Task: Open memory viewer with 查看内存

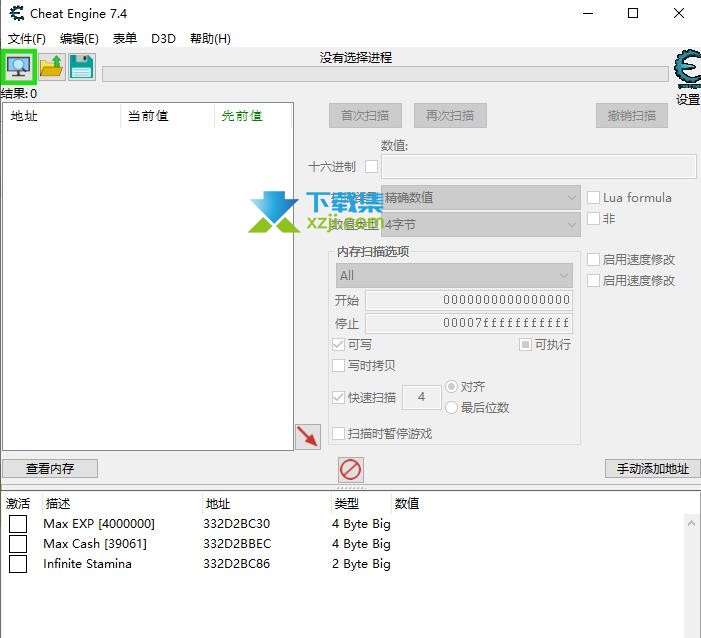Action: (50, 469)
